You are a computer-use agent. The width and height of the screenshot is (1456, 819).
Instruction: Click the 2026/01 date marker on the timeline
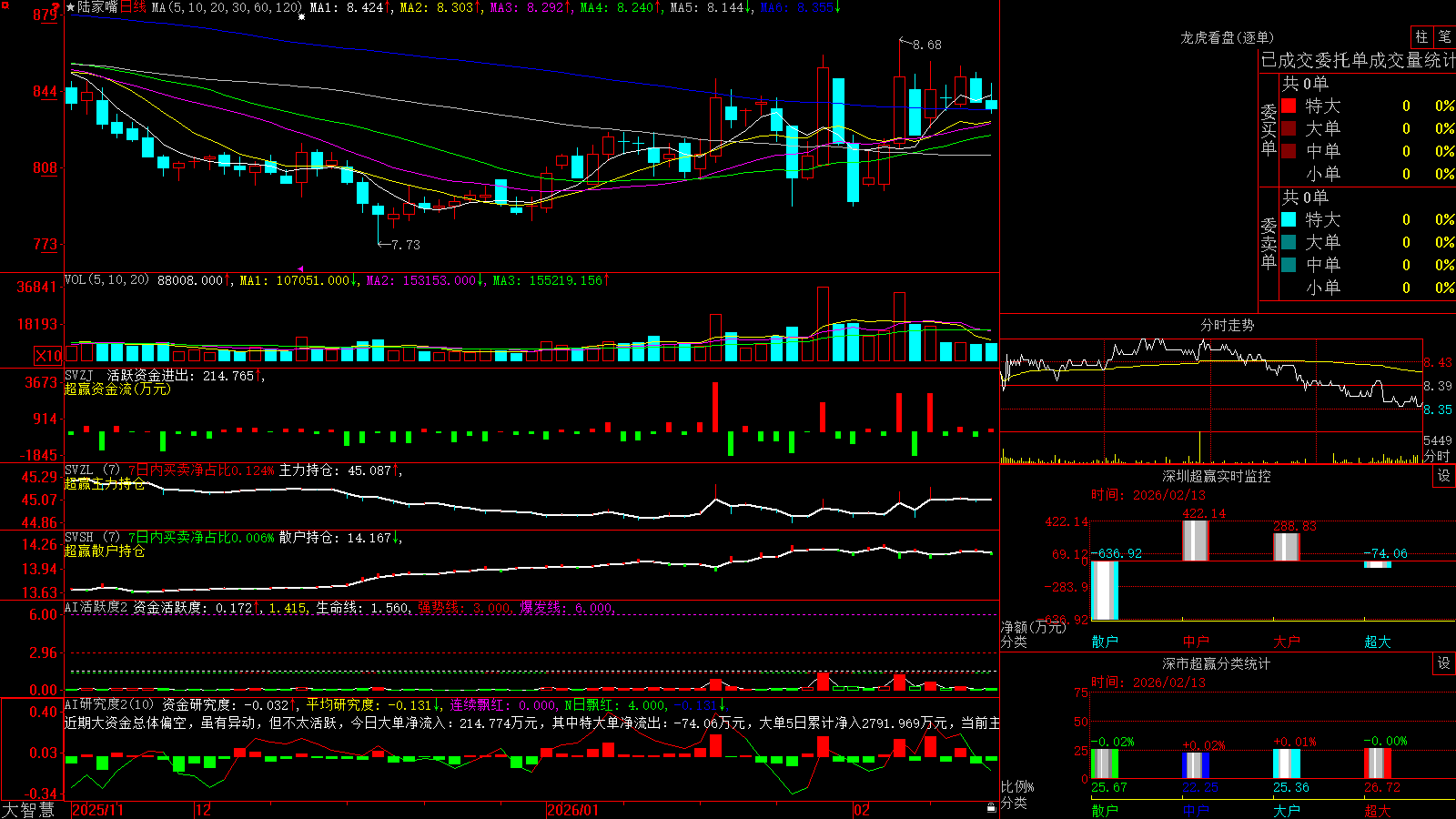pos(573,810)
